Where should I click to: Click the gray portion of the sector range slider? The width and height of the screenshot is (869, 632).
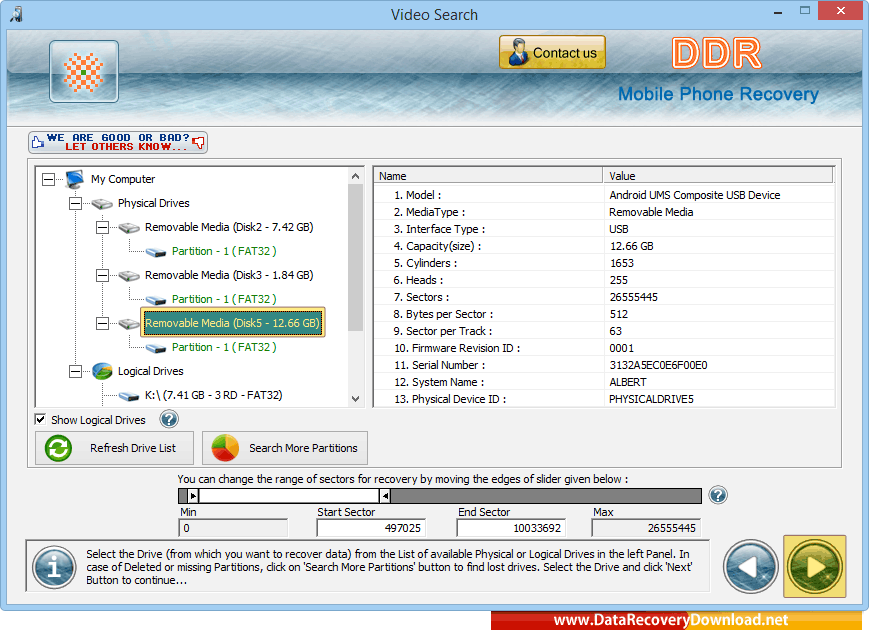(546, 496)
